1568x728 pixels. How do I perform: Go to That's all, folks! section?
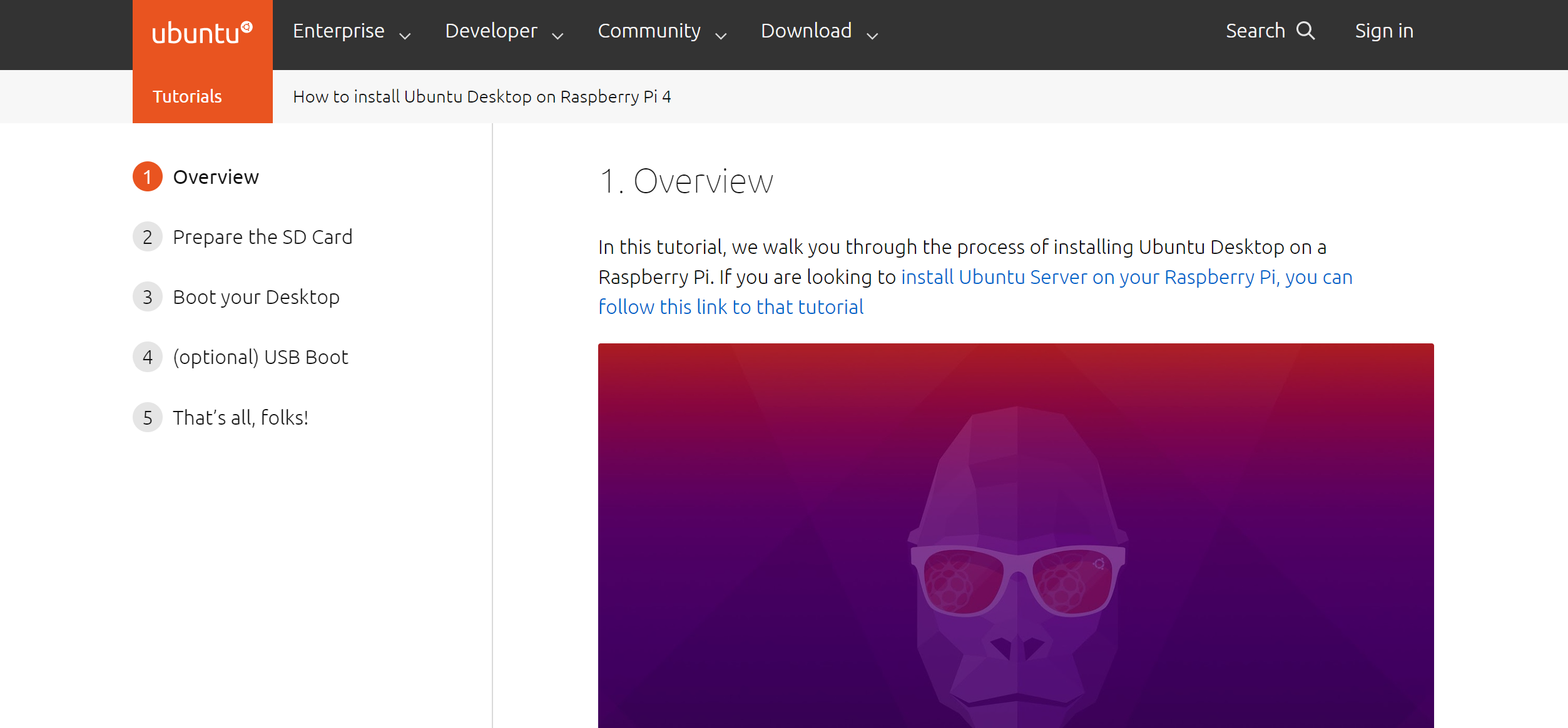240,417
